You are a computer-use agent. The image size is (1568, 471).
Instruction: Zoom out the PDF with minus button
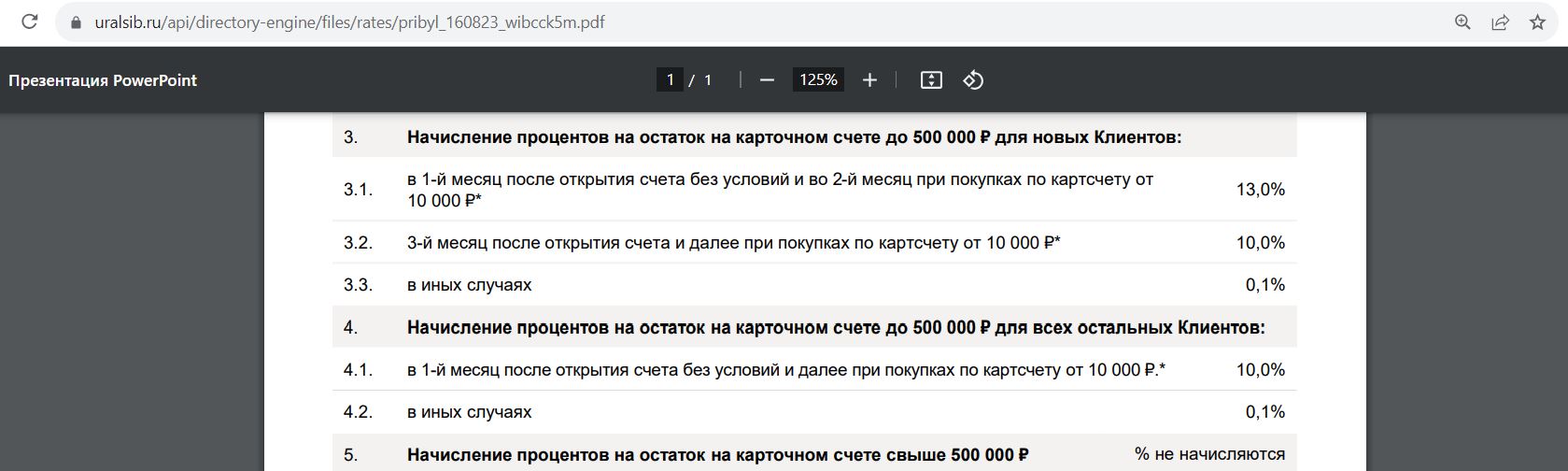point(767,80)
